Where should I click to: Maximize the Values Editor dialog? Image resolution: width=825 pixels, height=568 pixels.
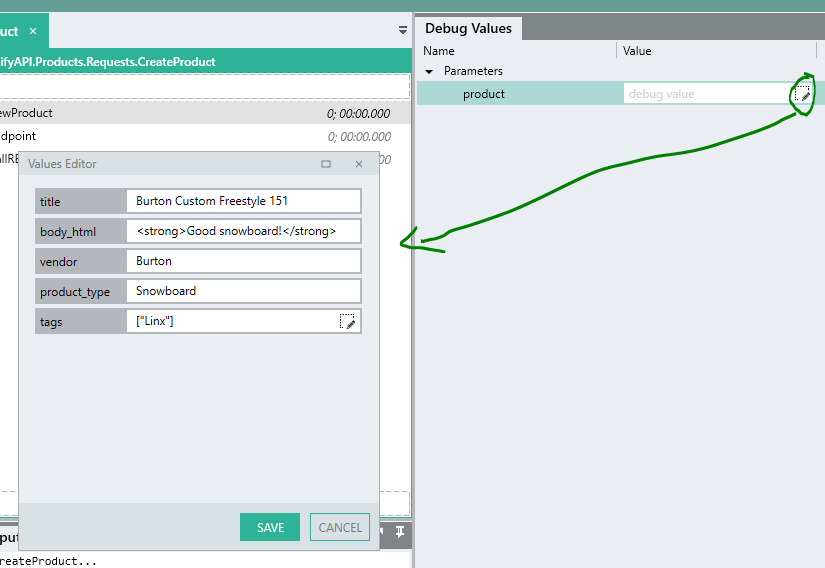[x=326, y=164]
